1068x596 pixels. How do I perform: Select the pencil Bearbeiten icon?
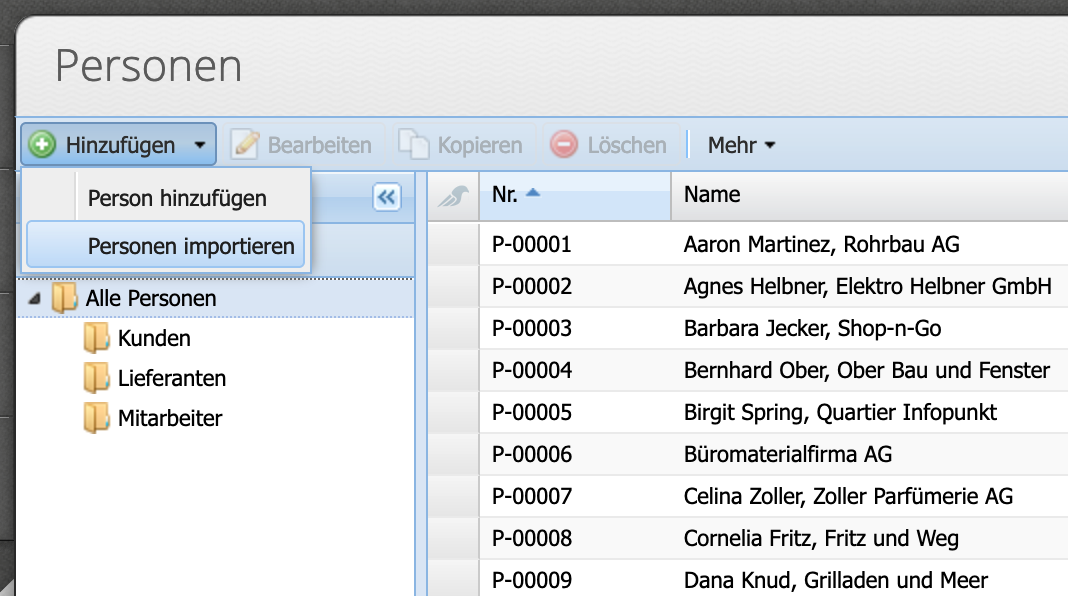(246, 144)
